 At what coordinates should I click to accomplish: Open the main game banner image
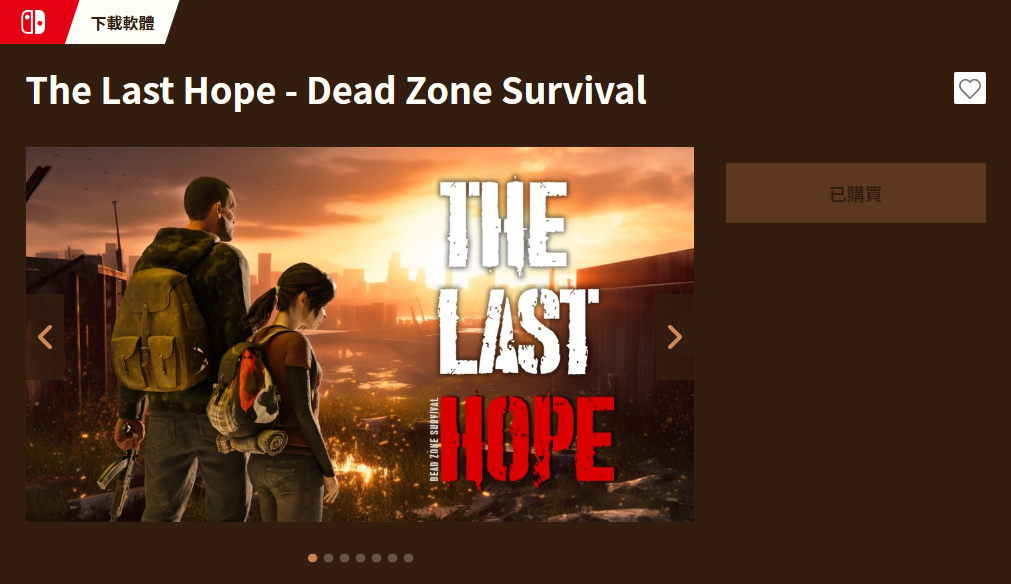(x=360, y=334)
